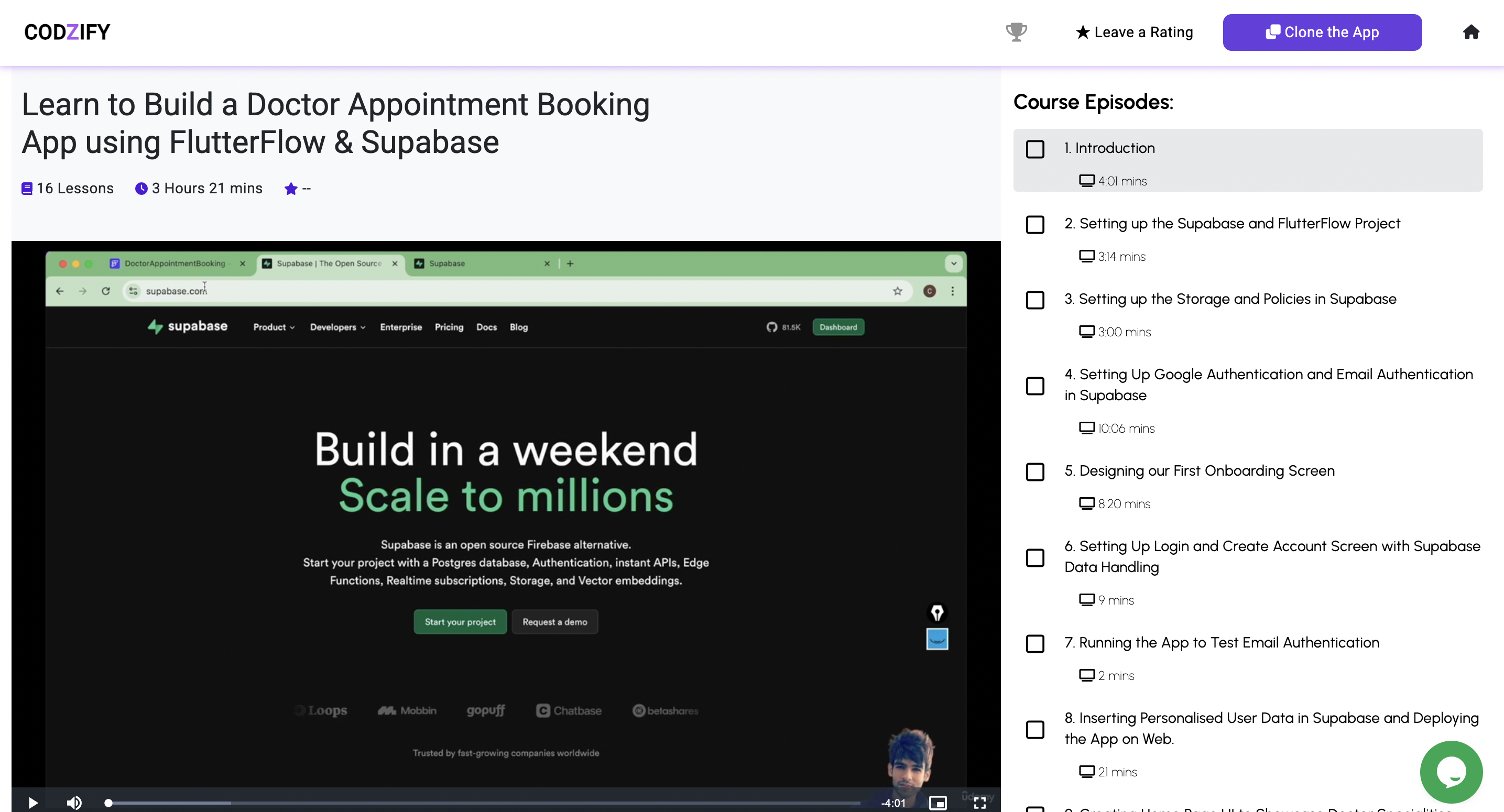Image resolution: width=1504 pixels, height=812 pixels.
Task: Click the purple rating star icon
Action: 290,189
